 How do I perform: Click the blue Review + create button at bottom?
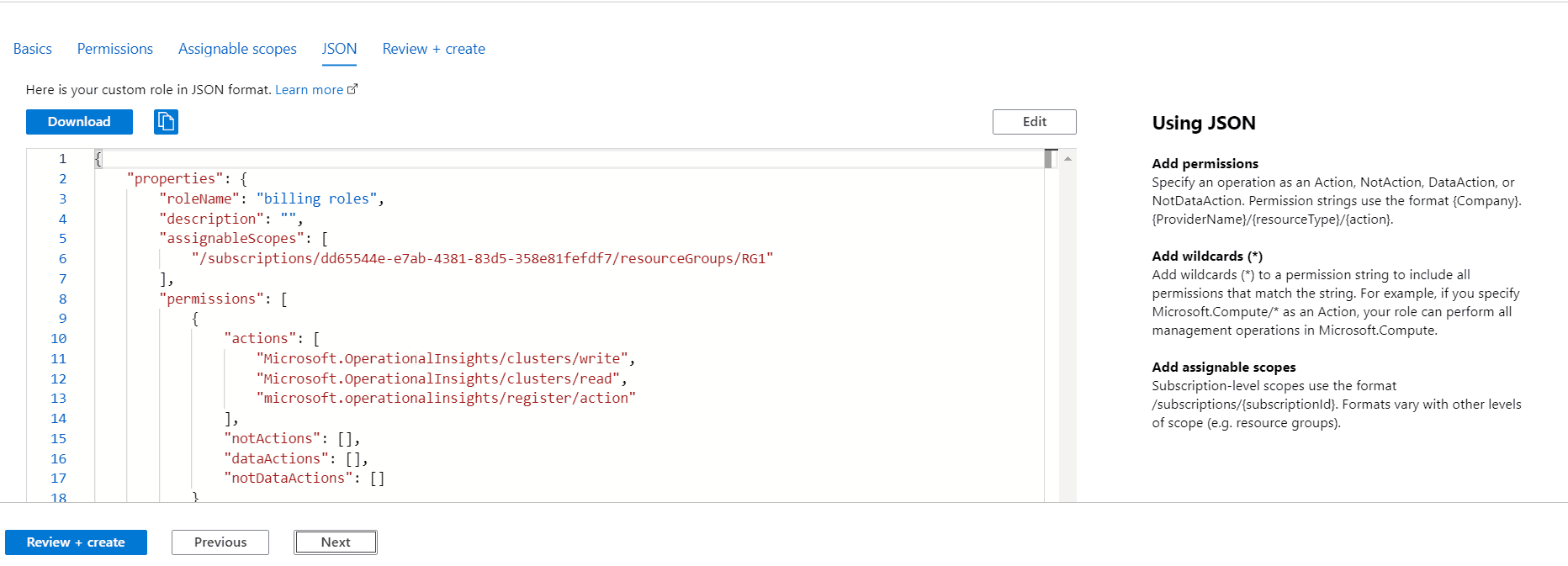click(76, 542)
